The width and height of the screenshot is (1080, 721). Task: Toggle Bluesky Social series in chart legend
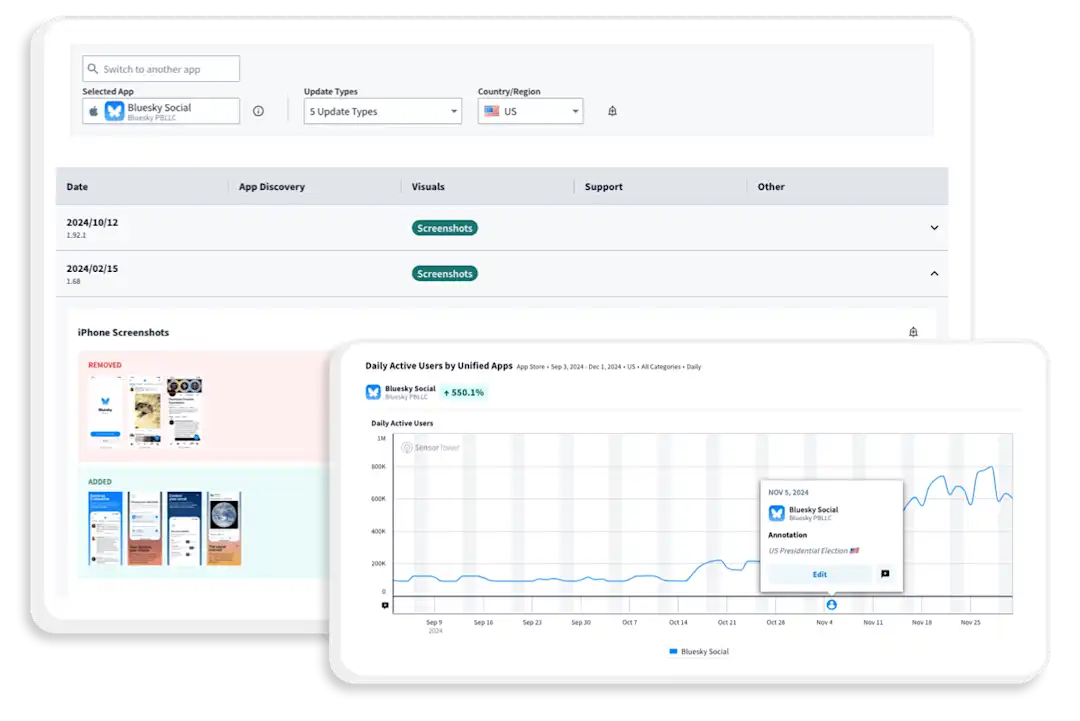(x=699, y=651)
